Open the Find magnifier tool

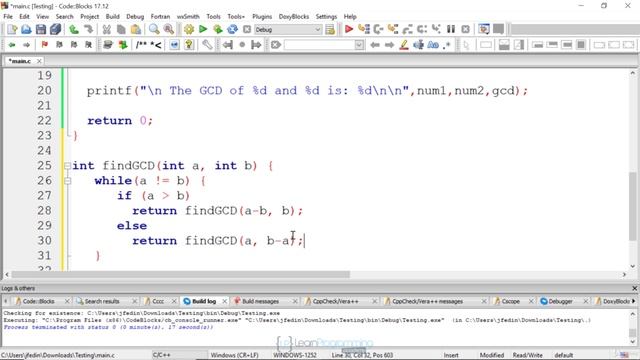pyautogui.click(x=154, y=29)
